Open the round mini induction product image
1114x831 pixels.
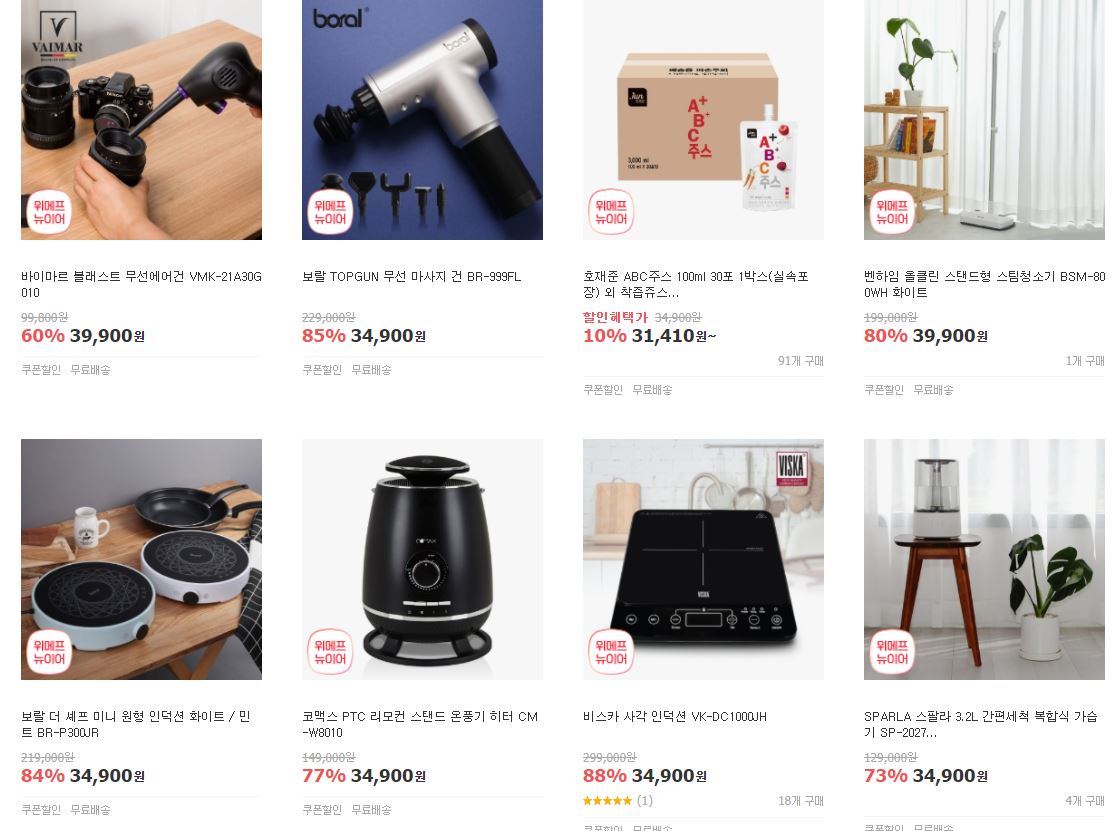coord(141,559)
